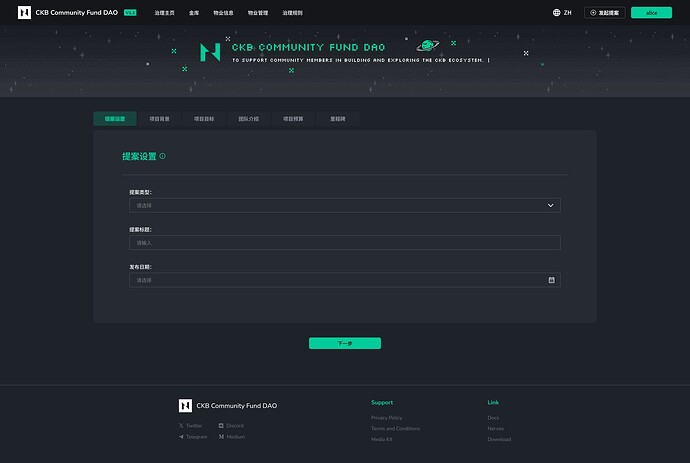Open the 金库 menu item

(x=194, y=13)
